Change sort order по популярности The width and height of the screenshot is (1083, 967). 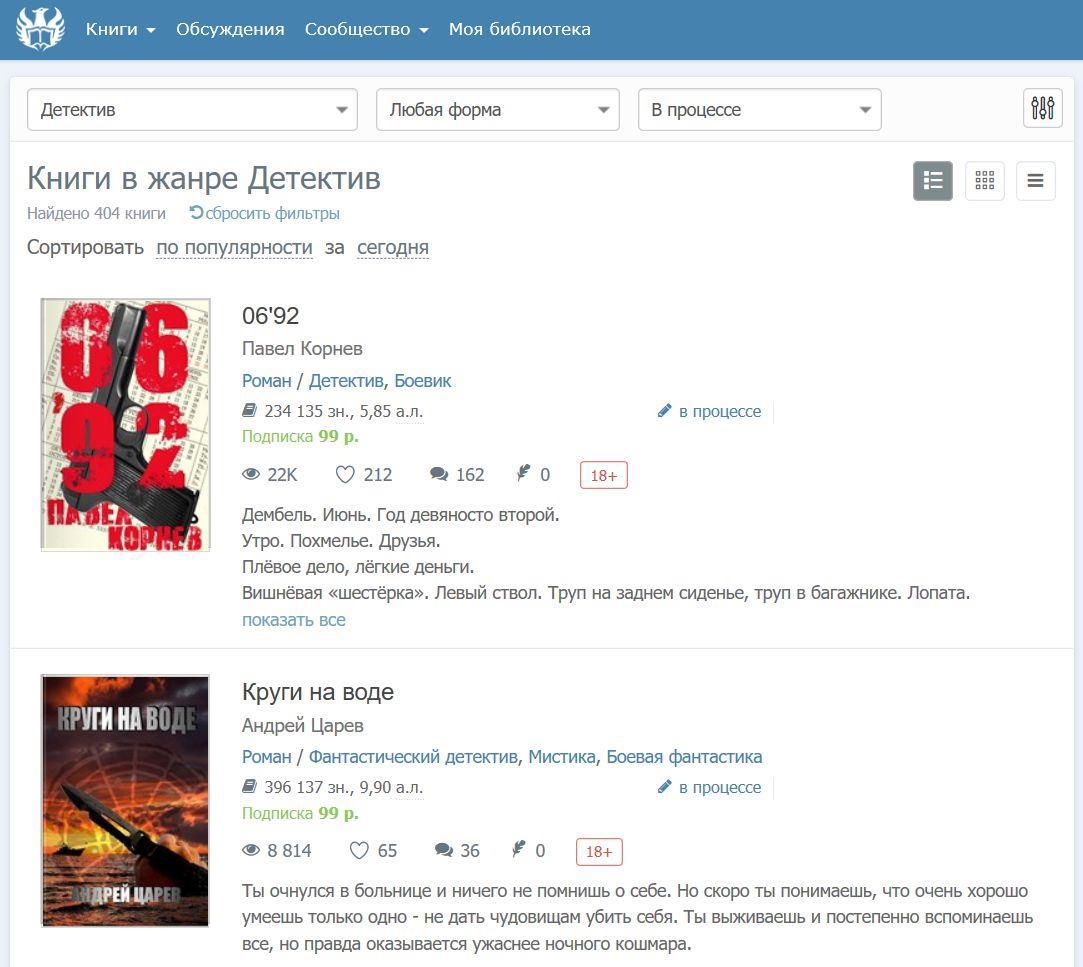pyautogui.click(x=234, y=247)
